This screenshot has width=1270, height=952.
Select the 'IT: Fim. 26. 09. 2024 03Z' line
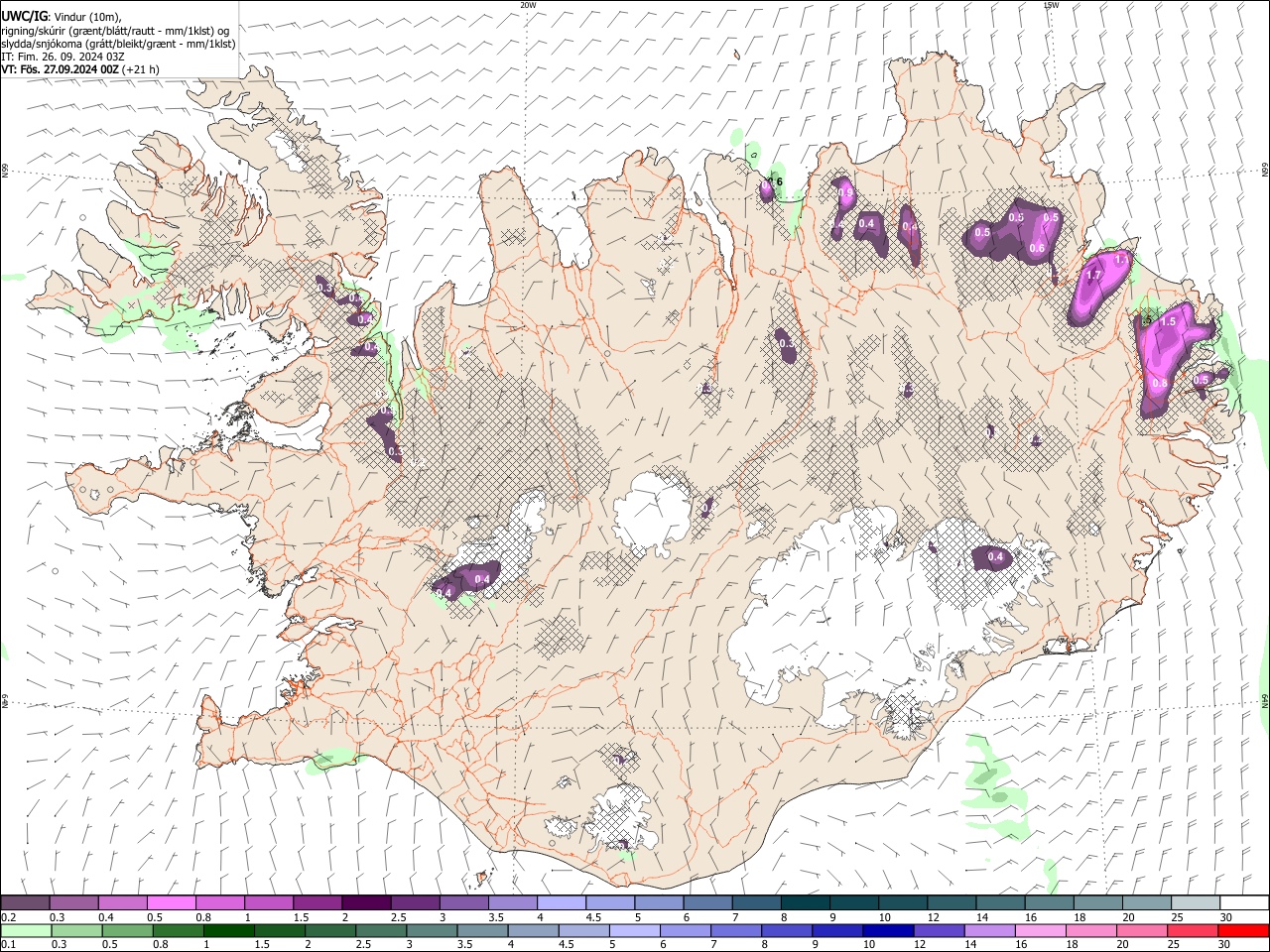(63, 57)
